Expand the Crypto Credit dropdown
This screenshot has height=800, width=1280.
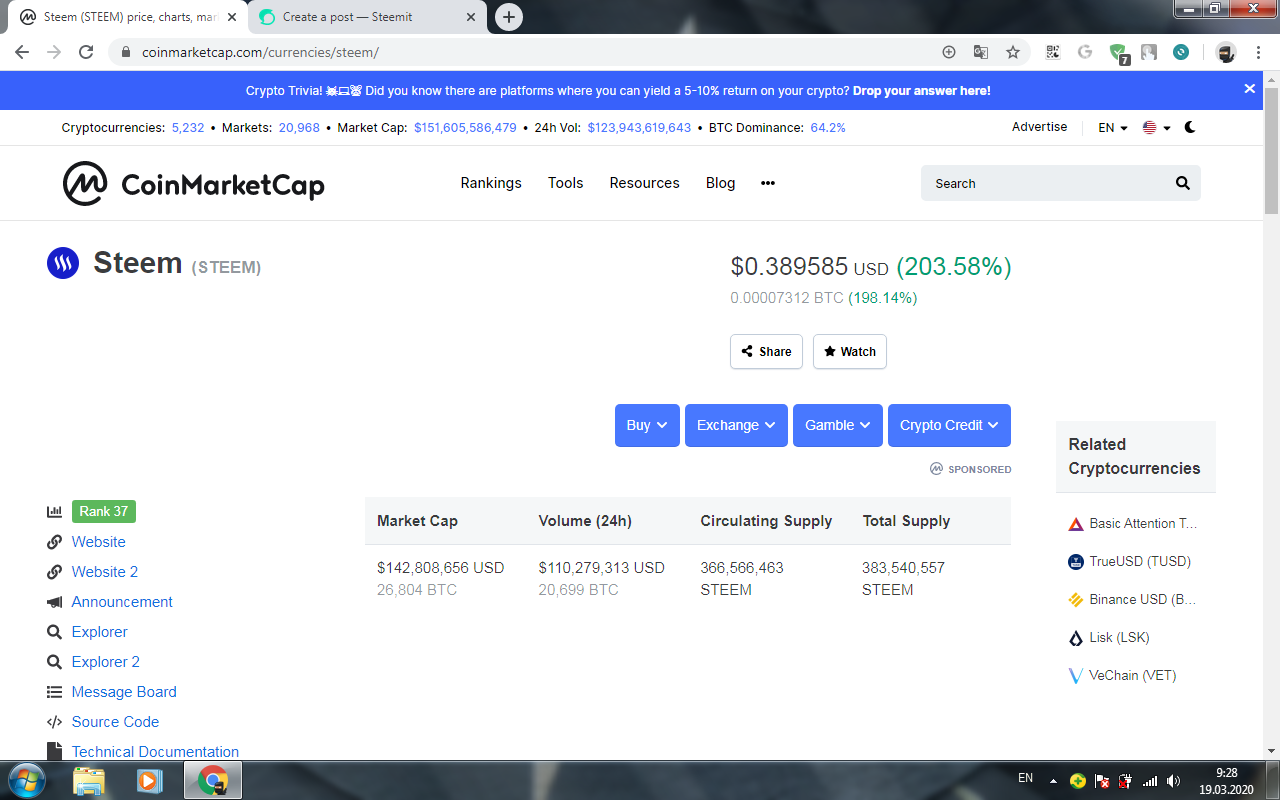(x=950, y=425)
